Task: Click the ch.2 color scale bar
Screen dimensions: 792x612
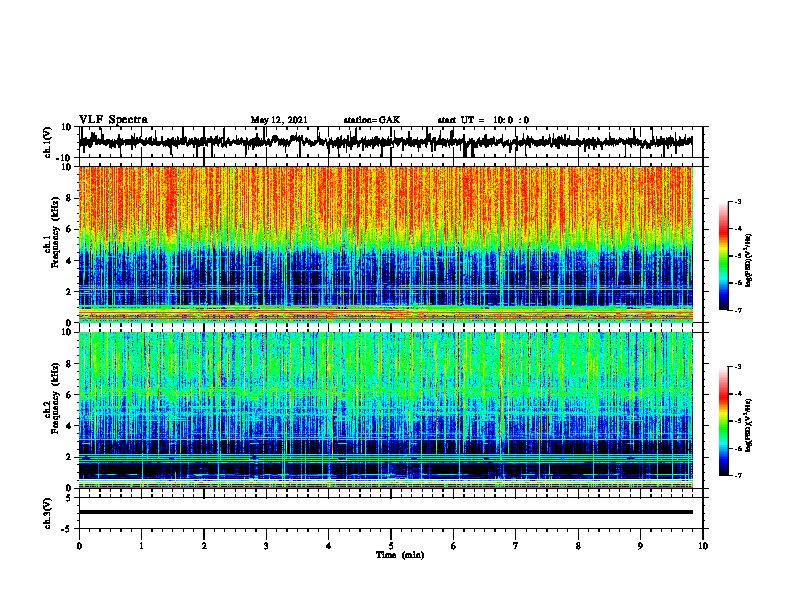Action: [x=723, y=421]
